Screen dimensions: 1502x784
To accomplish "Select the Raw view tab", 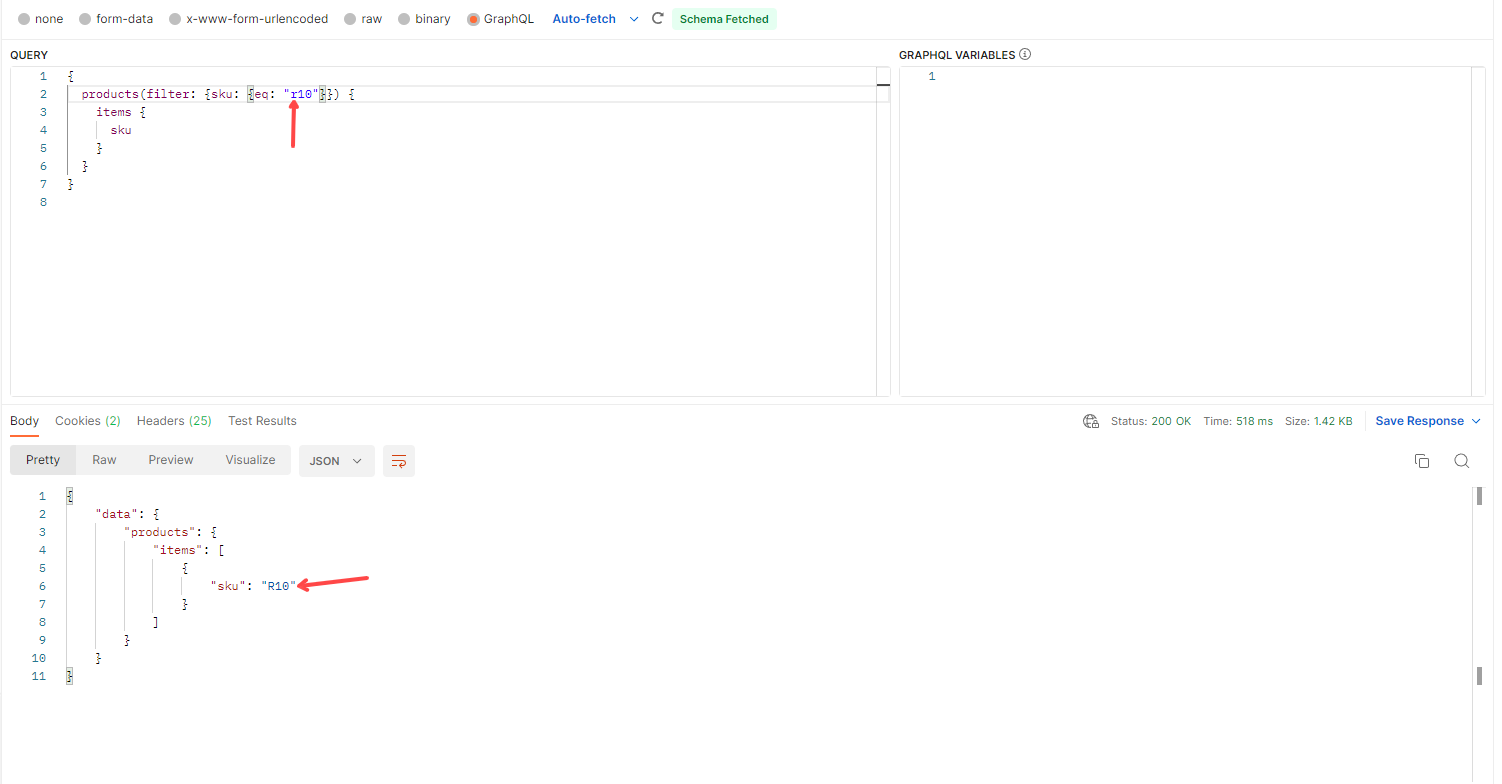I will coord(104,460).
